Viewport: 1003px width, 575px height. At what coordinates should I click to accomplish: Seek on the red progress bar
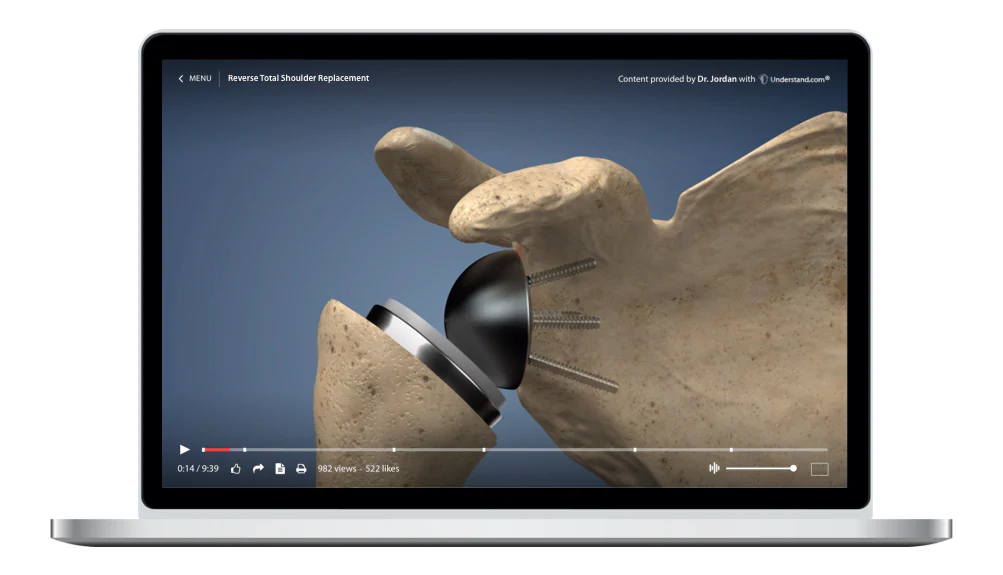coord(217,450)
